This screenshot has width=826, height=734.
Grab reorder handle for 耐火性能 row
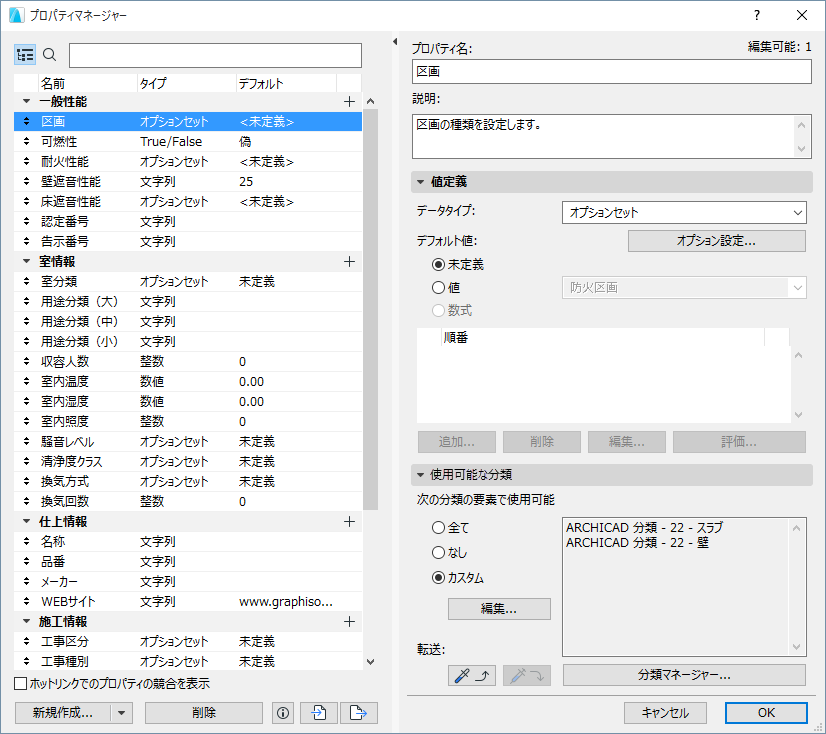(26, 161)
